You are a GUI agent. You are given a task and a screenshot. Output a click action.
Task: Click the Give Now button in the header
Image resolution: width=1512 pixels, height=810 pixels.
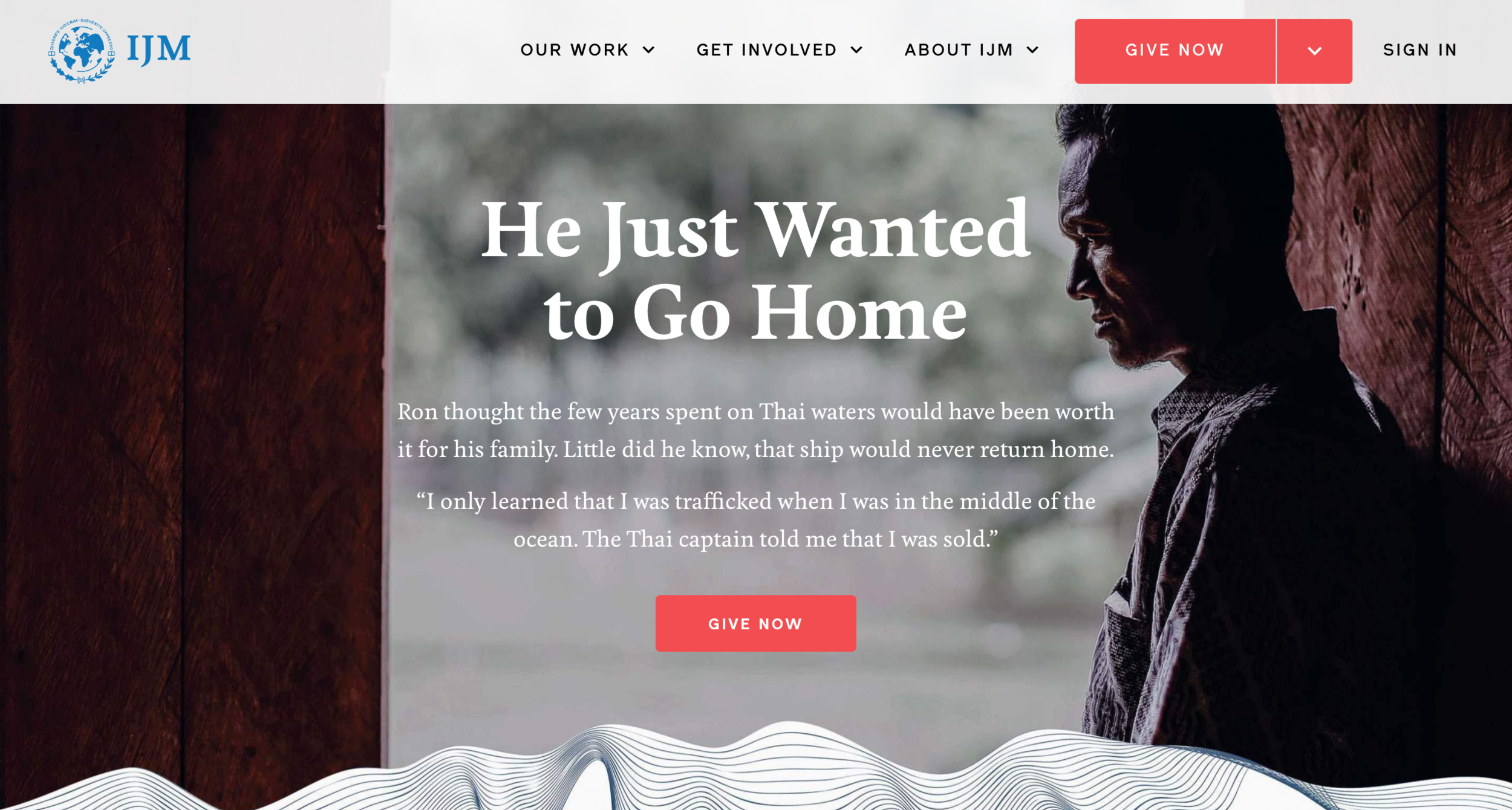point(1175,51)
